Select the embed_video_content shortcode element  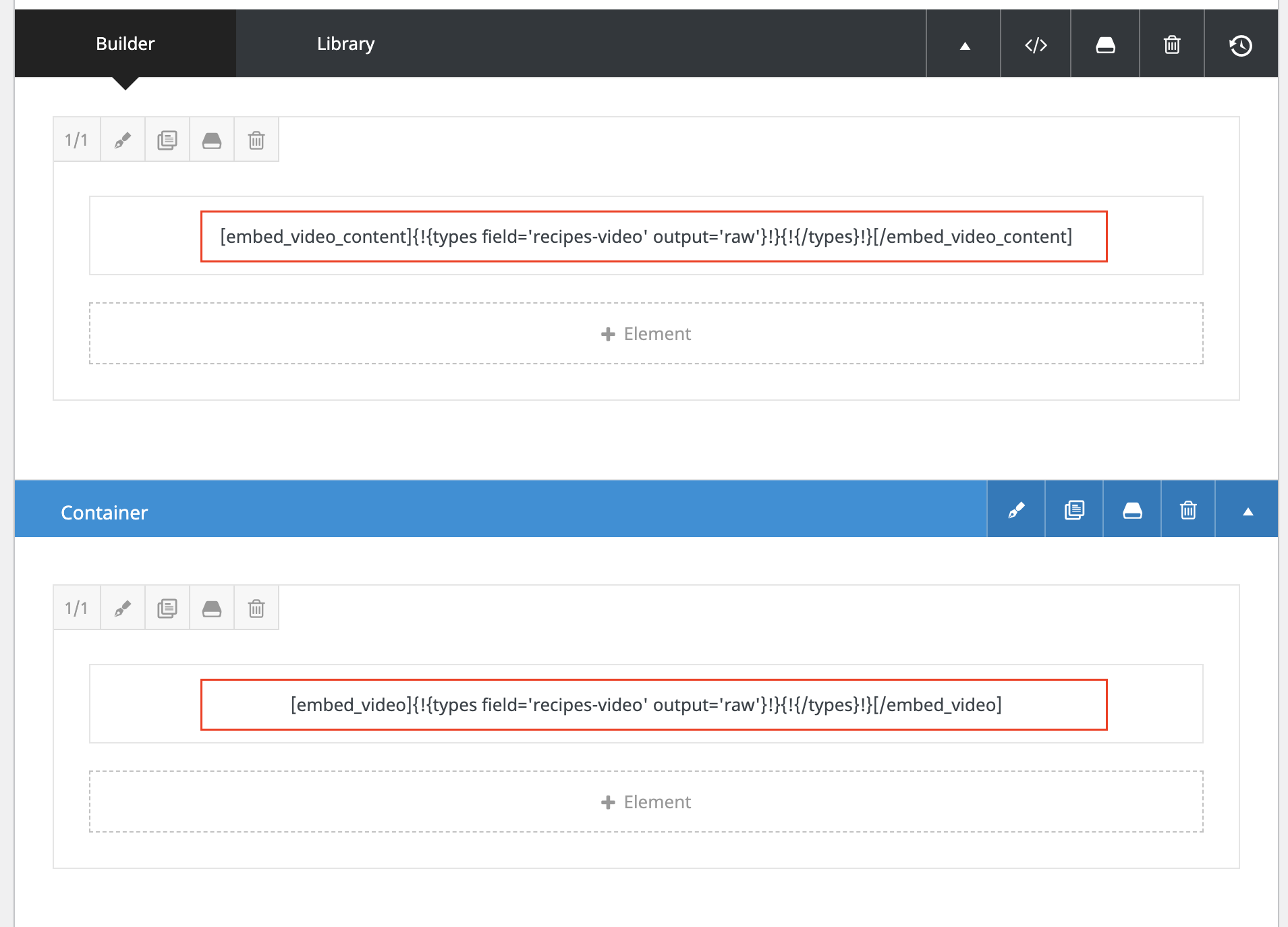click(x=646, y=236)
